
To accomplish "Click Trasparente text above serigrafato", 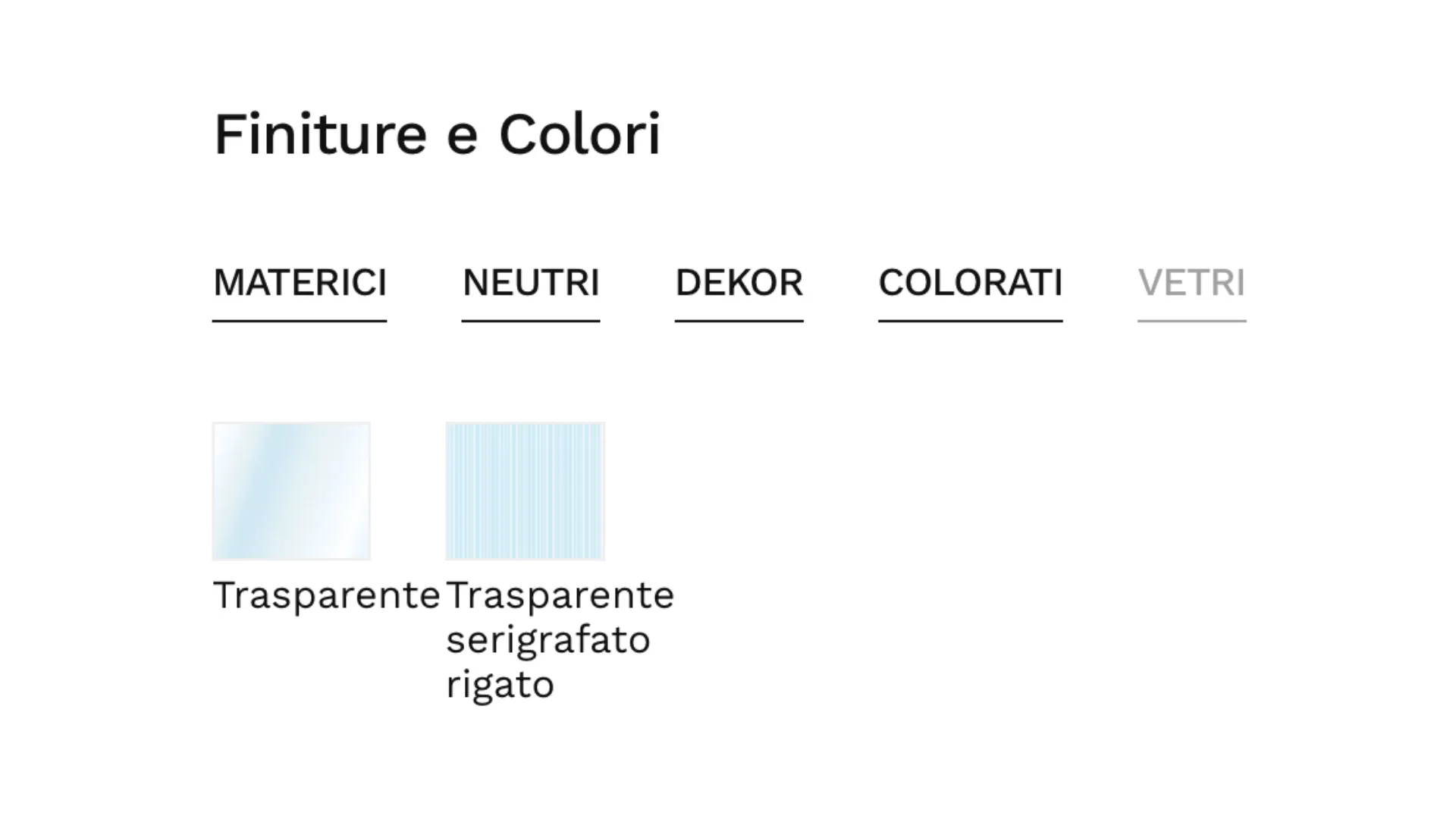I will [560, 595].
